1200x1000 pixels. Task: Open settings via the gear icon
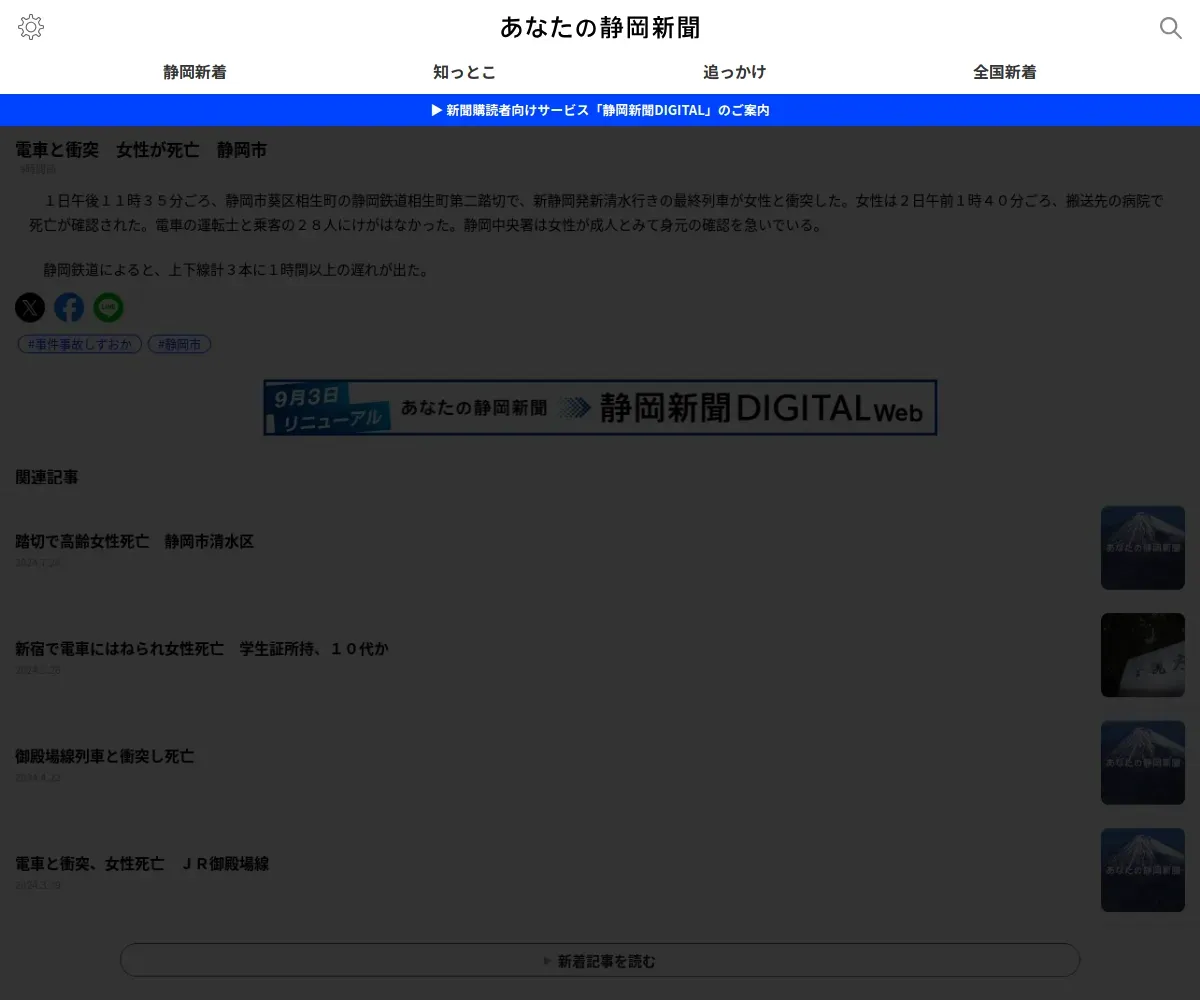[31, 27]
